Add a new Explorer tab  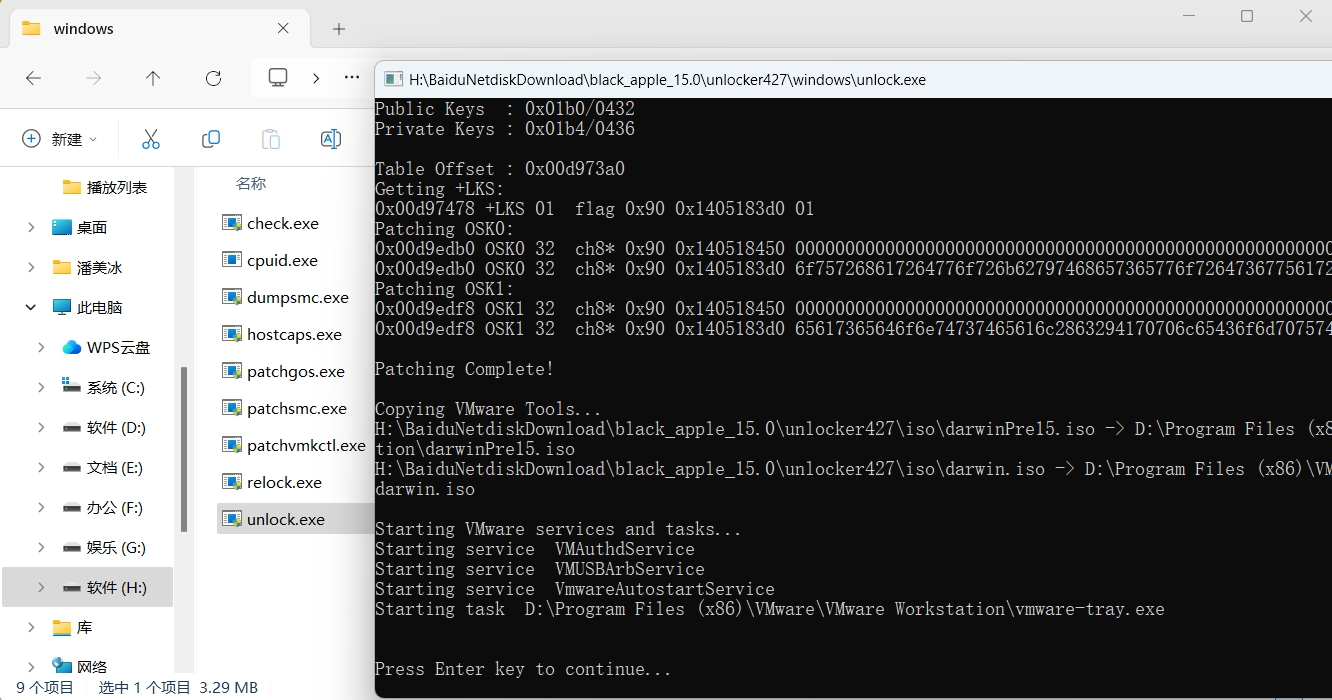(x=339, y=29)
